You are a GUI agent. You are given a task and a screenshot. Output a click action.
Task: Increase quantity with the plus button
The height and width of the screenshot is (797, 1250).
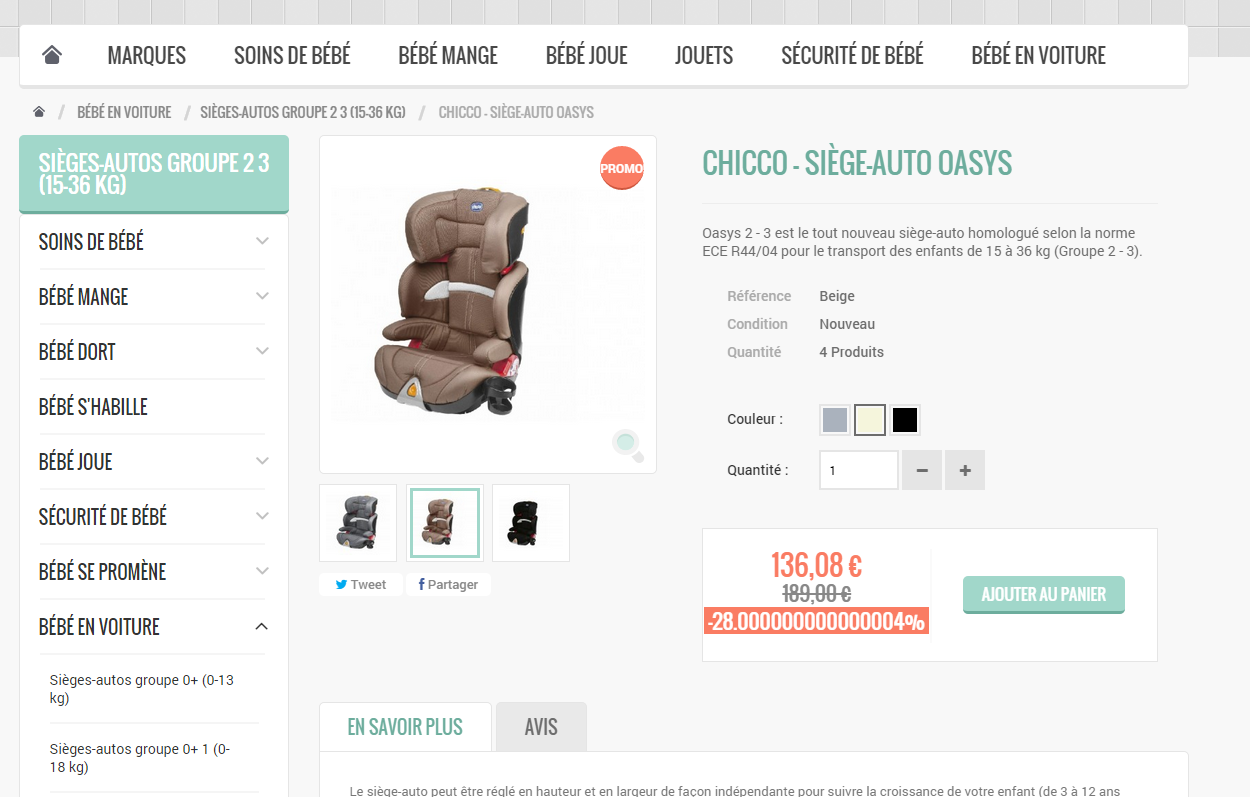pos(965,470)
